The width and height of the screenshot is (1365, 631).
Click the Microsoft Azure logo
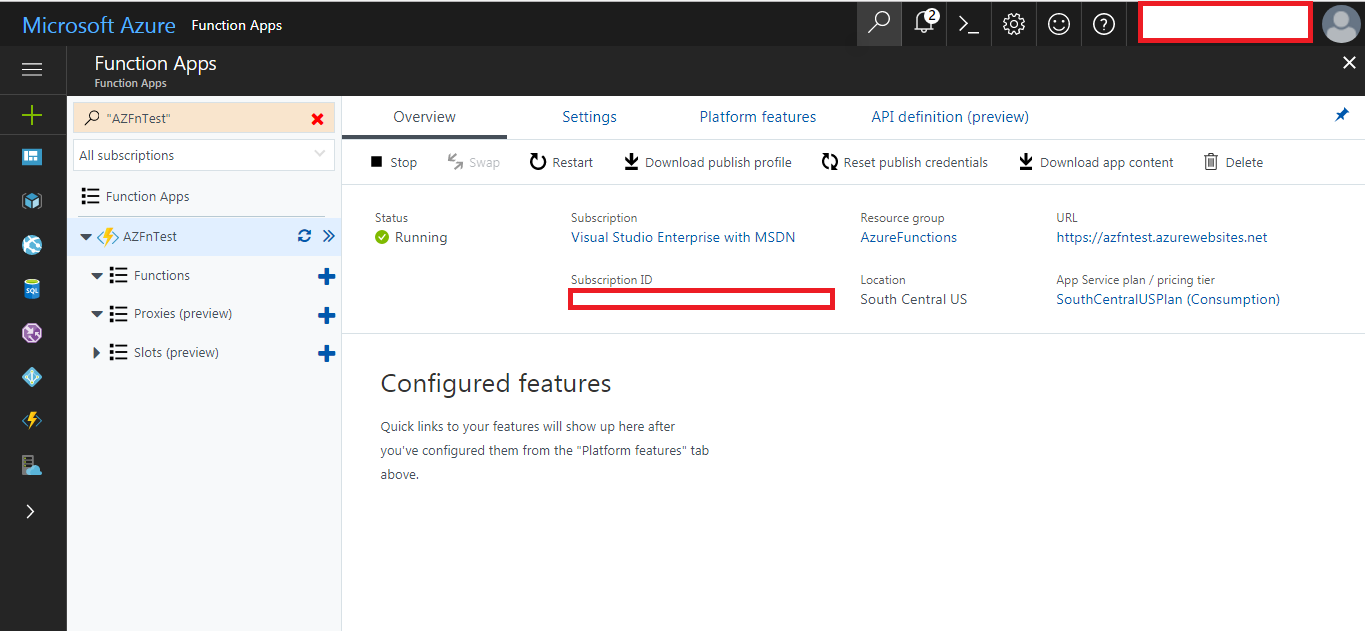tap(99, 25)
